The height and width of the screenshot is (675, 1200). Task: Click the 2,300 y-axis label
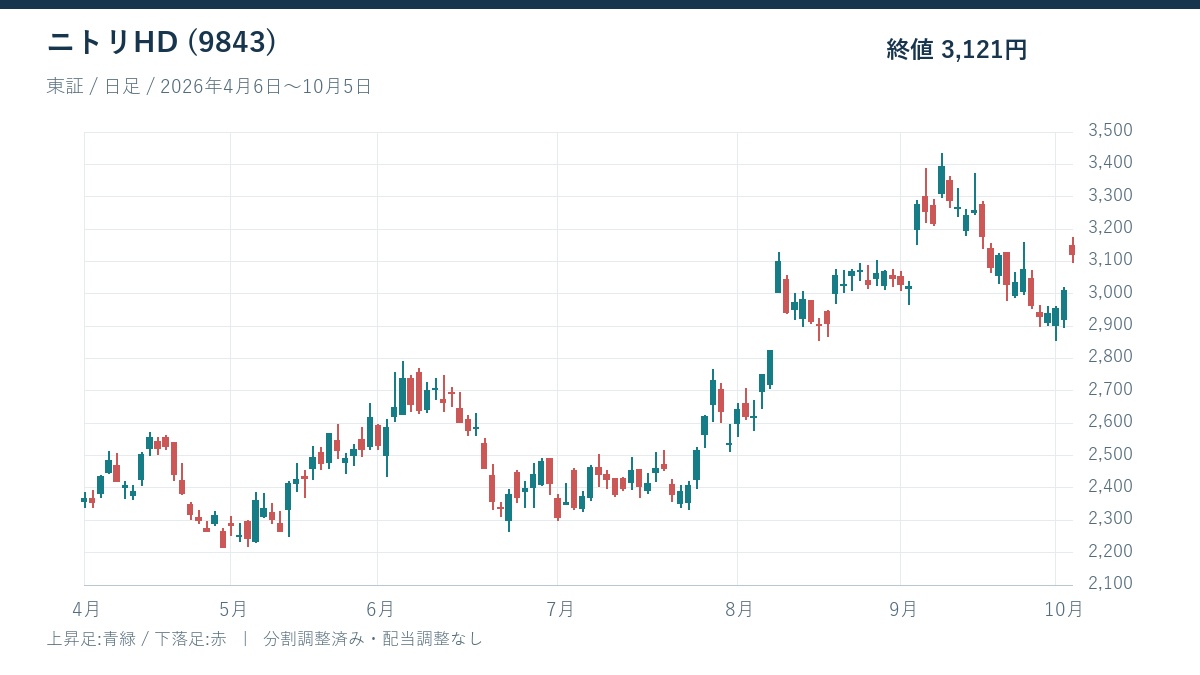pyautogui.click(x=1110, y=518)
